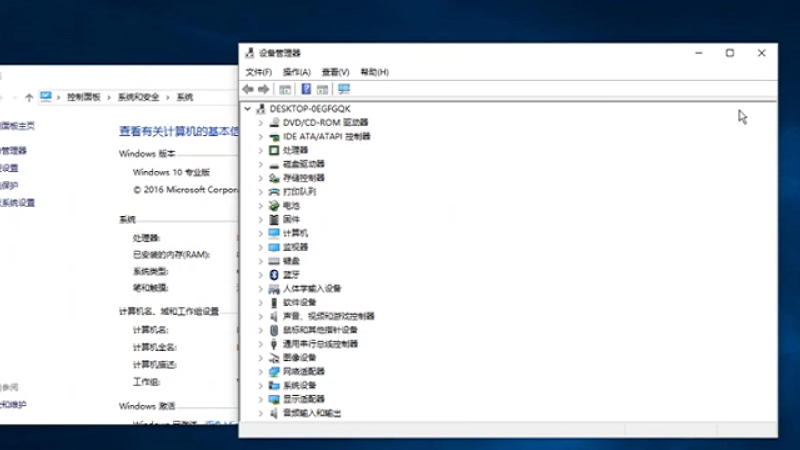Click the DVD/CD-ROM 驱动器 drive icon

(274, 122)
